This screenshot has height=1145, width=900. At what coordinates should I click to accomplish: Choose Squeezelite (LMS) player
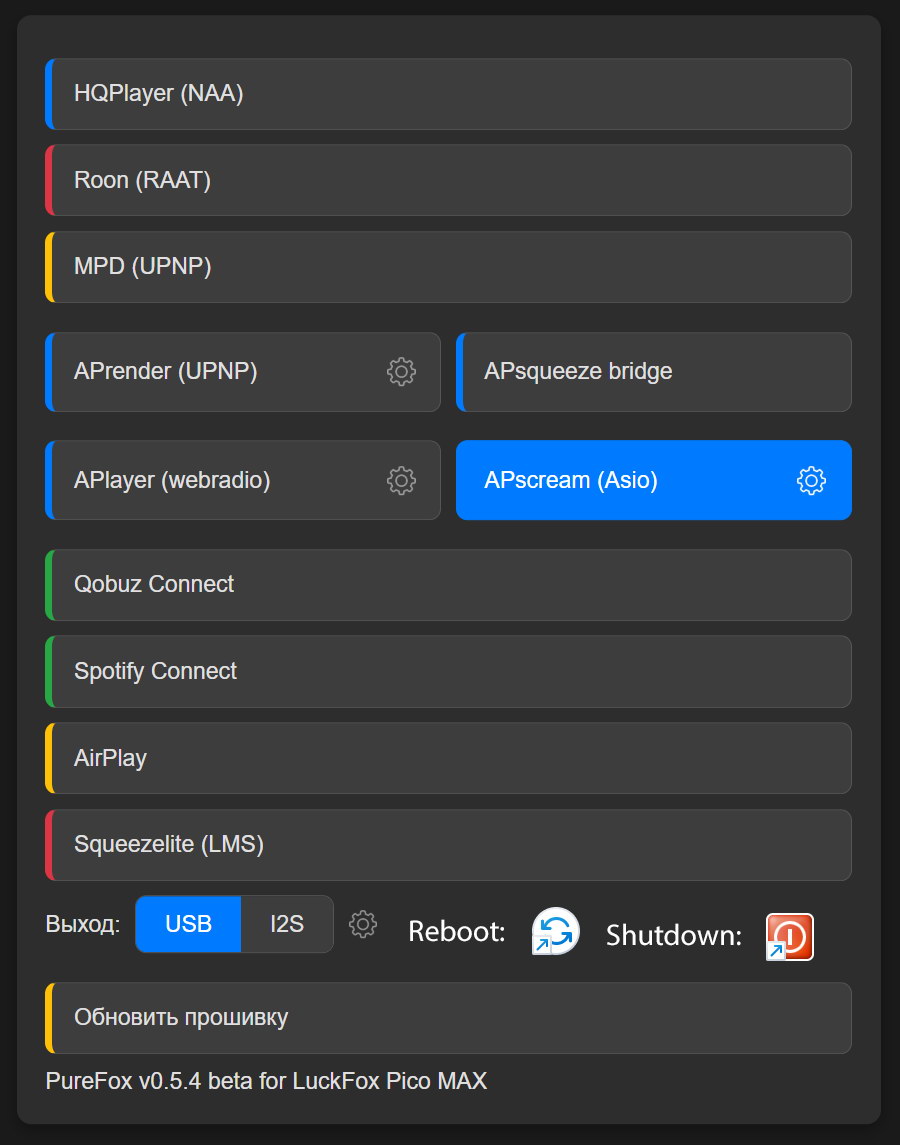(x=448, y=845)
